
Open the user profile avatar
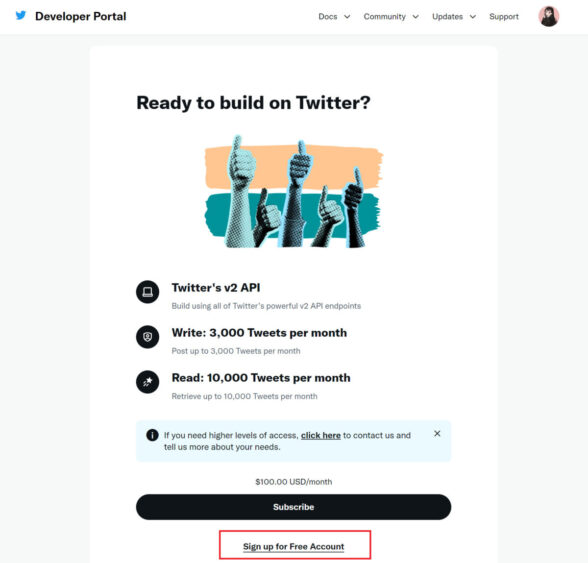pyautogui.click(x=549, y=17)
